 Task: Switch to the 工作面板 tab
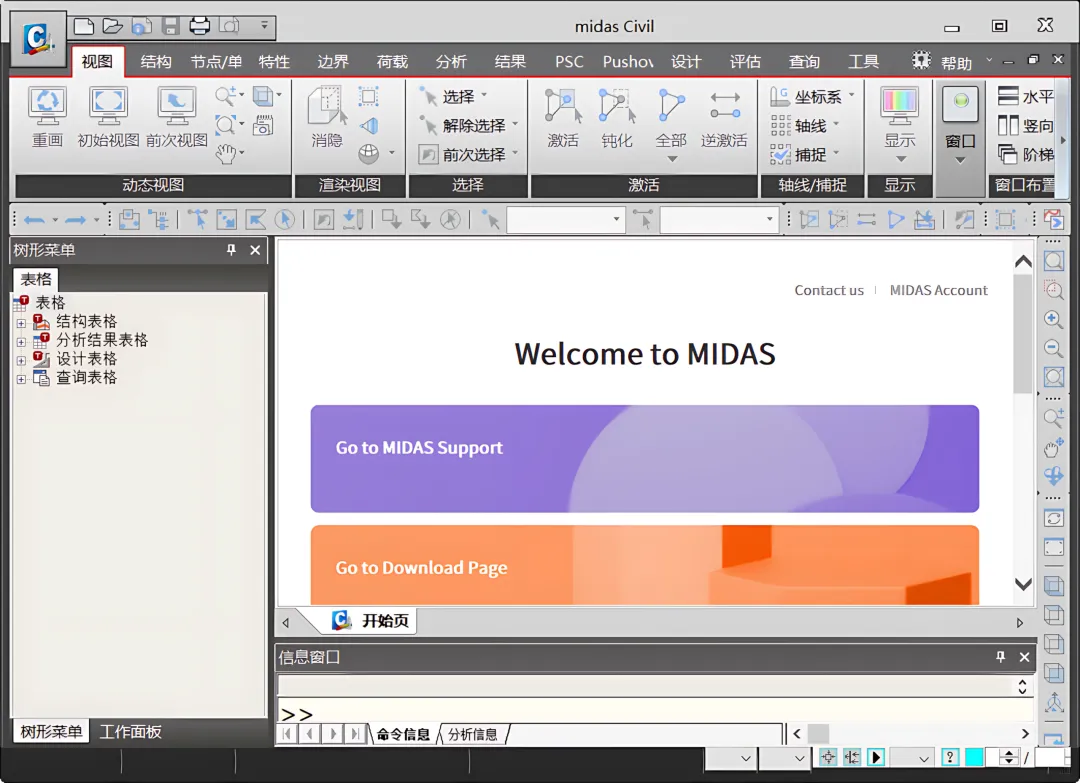[130, 731]
